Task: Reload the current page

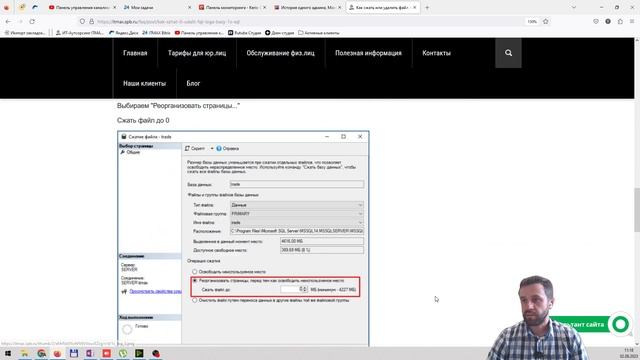Action: click(32, 21)
